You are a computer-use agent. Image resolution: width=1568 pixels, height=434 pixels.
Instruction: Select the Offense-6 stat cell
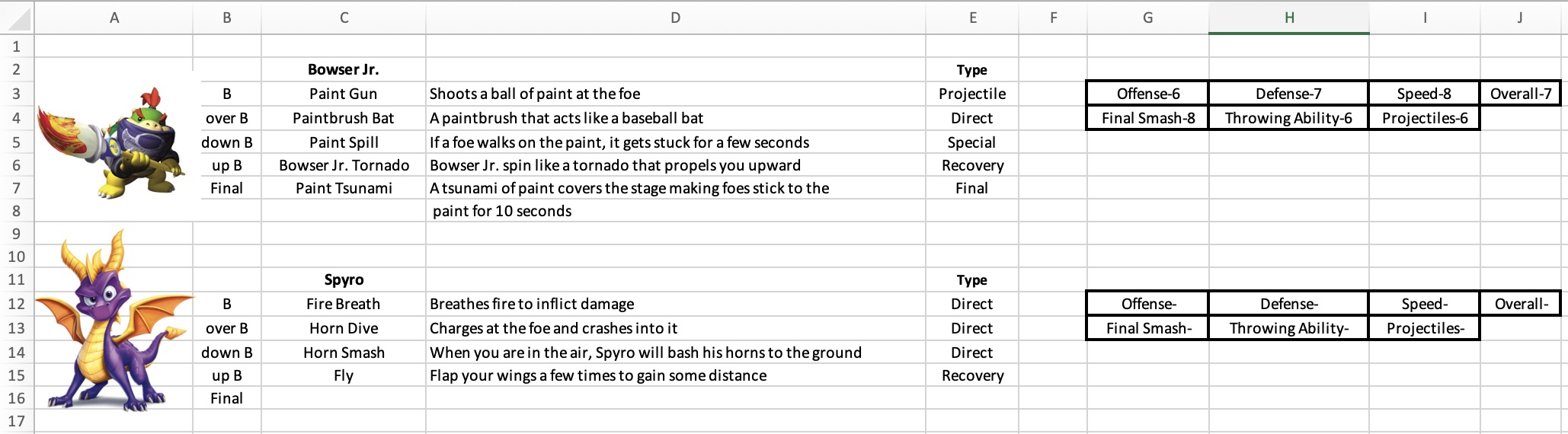(x=1147, y=94)
